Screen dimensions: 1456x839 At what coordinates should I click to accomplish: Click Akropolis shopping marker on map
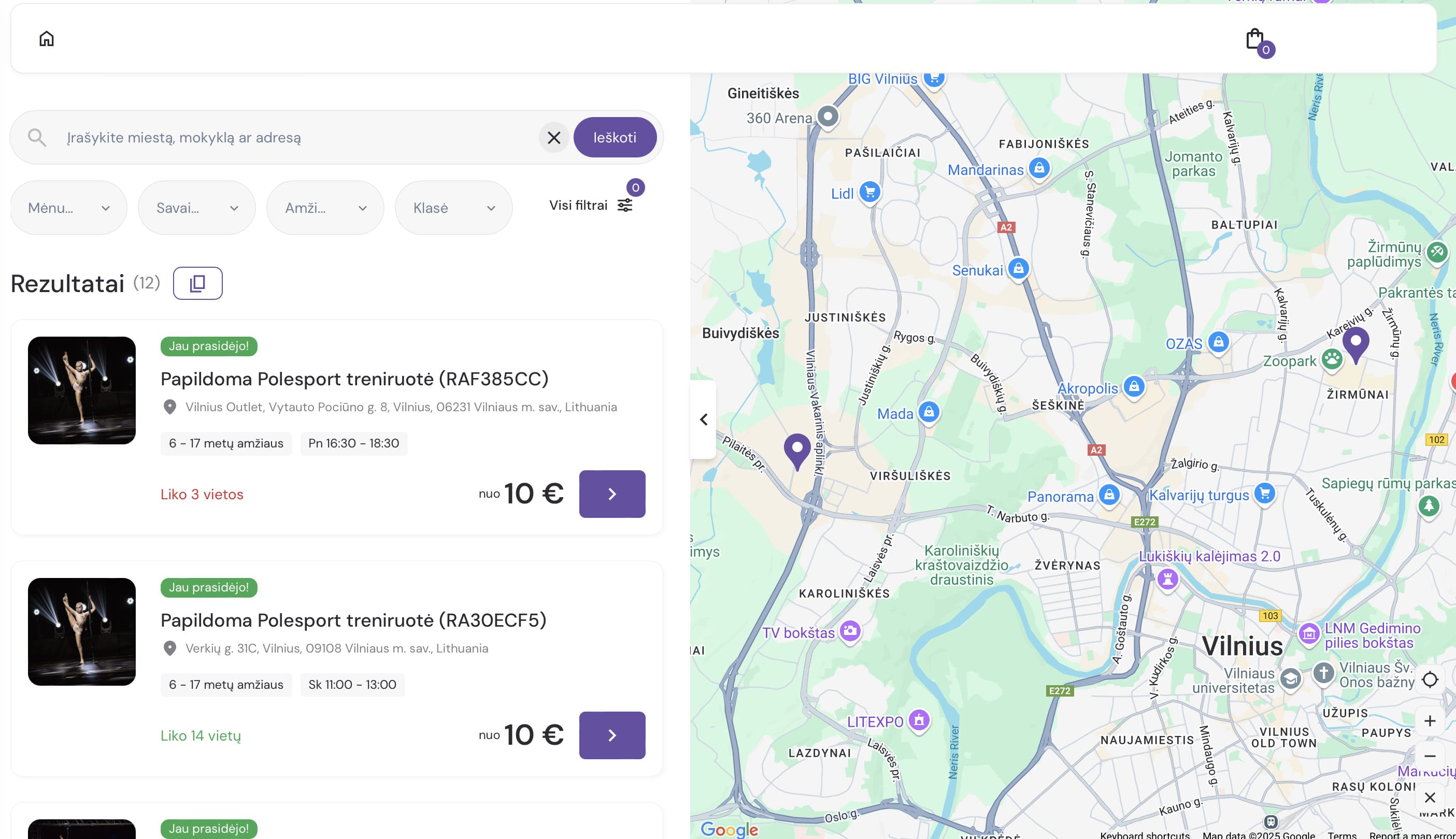point(1134,387)
